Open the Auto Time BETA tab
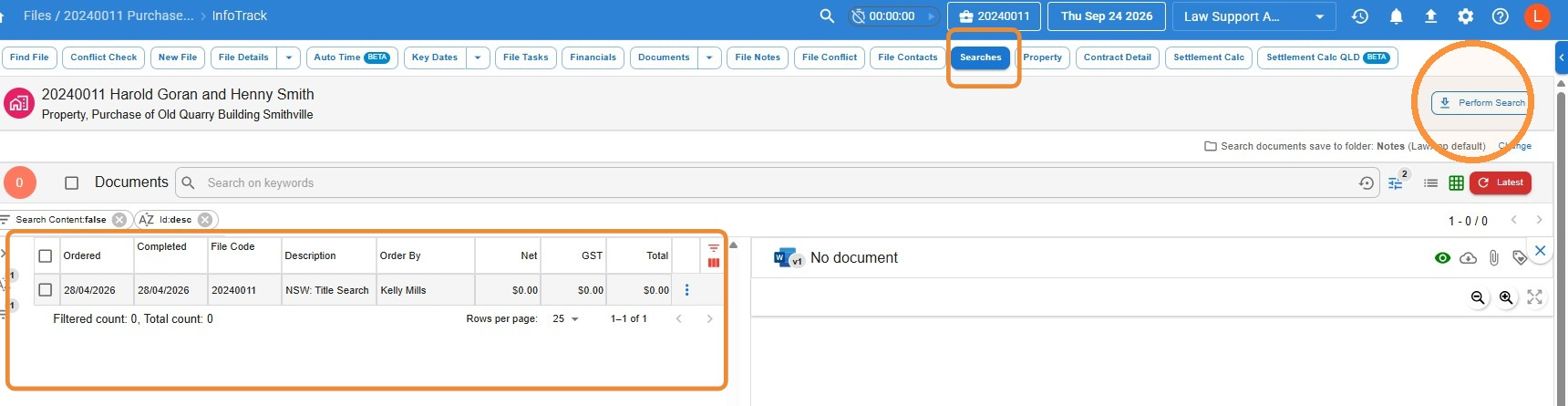This screenshot has height=406, width=1568. point(352,57)
